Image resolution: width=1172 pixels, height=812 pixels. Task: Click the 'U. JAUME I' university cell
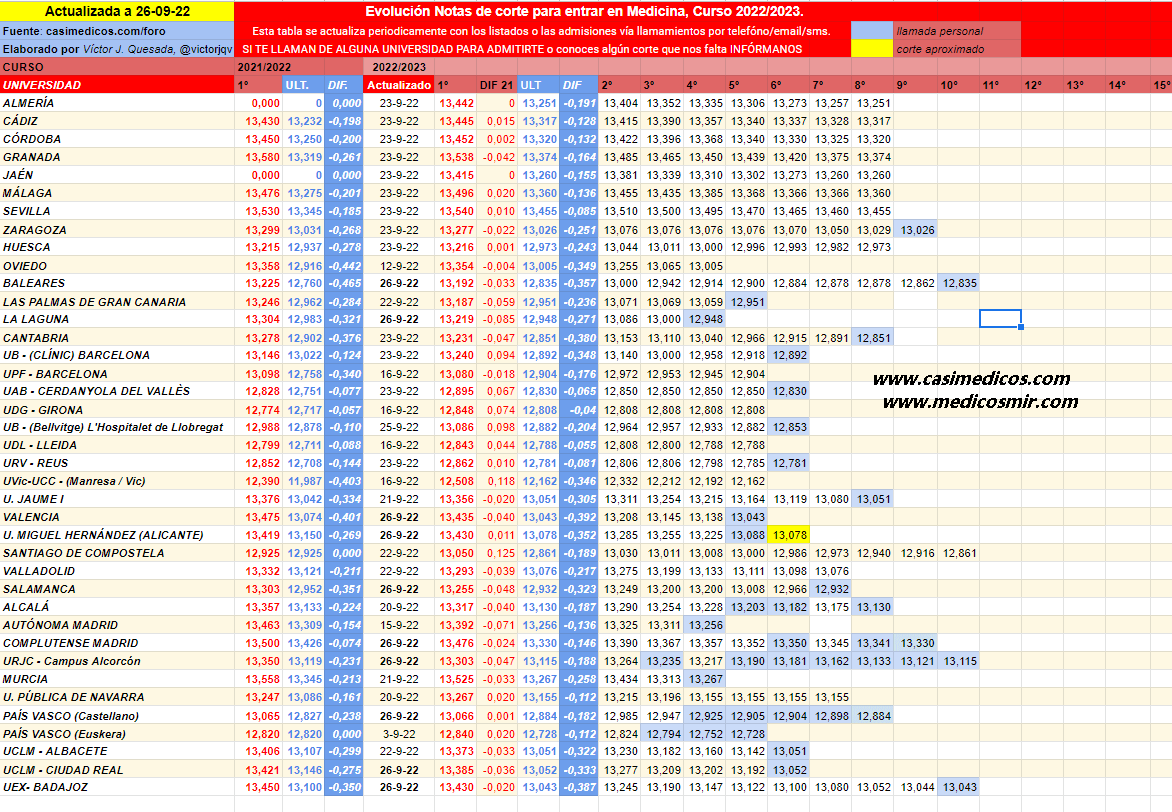coord(117,499)
